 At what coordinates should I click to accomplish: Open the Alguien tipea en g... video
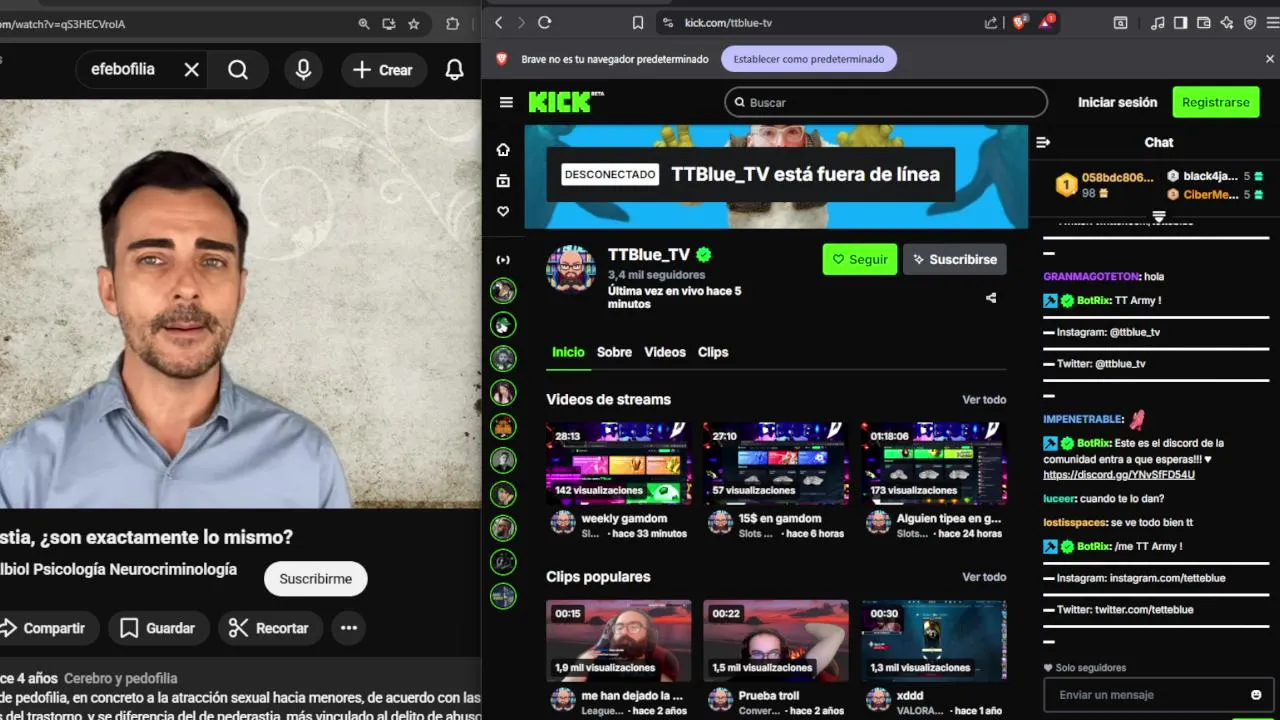933,463
